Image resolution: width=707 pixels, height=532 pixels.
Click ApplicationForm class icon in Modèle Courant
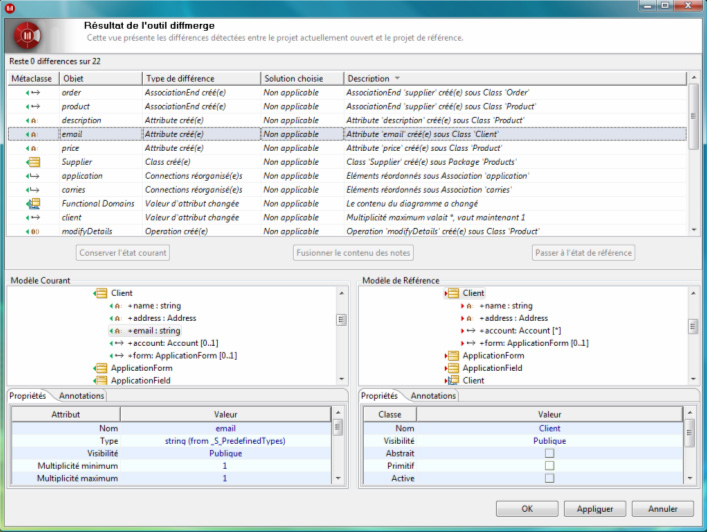(x=101, y=368)
